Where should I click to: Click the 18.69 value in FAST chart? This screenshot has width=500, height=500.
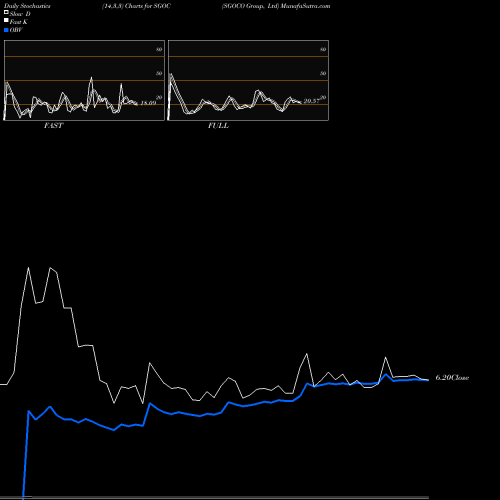[148, 103]
